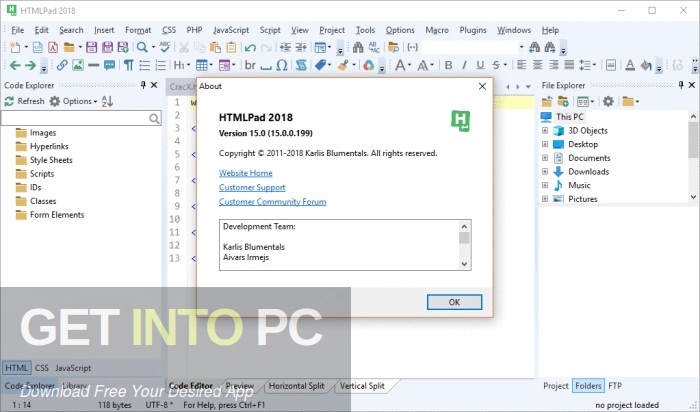Click the background fill bucket icon
Image resolution: width=700 pixels, height=412 pixels.
point(646,66)
